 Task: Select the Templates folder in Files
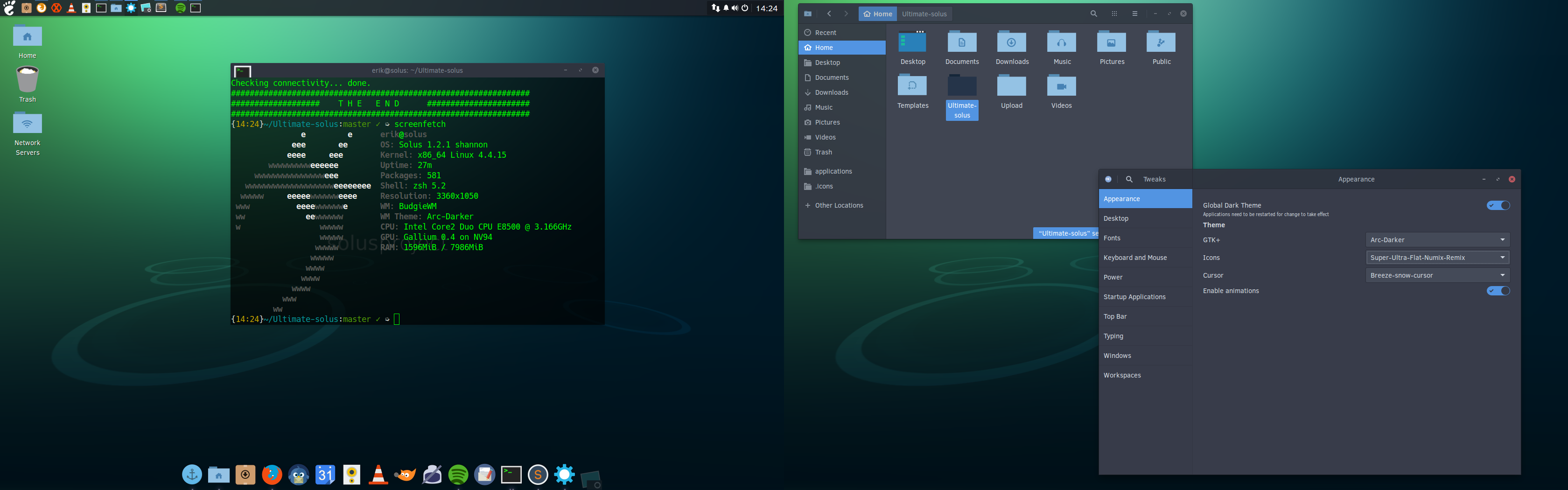[x=912, y=91]
